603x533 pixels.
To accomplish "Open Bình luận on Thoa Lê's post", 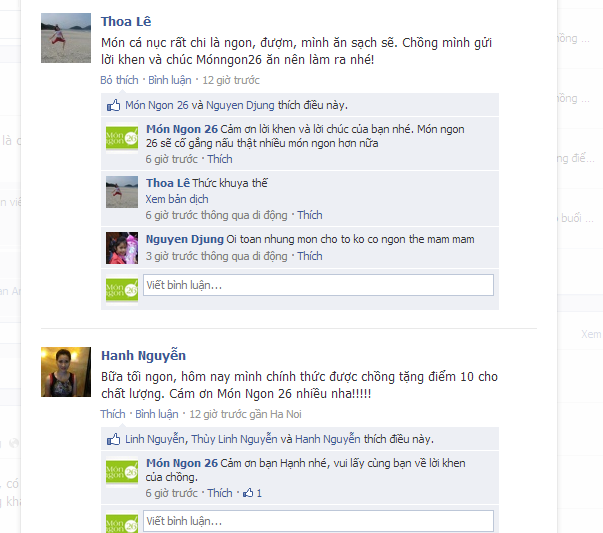I will [x=170, y=80].
